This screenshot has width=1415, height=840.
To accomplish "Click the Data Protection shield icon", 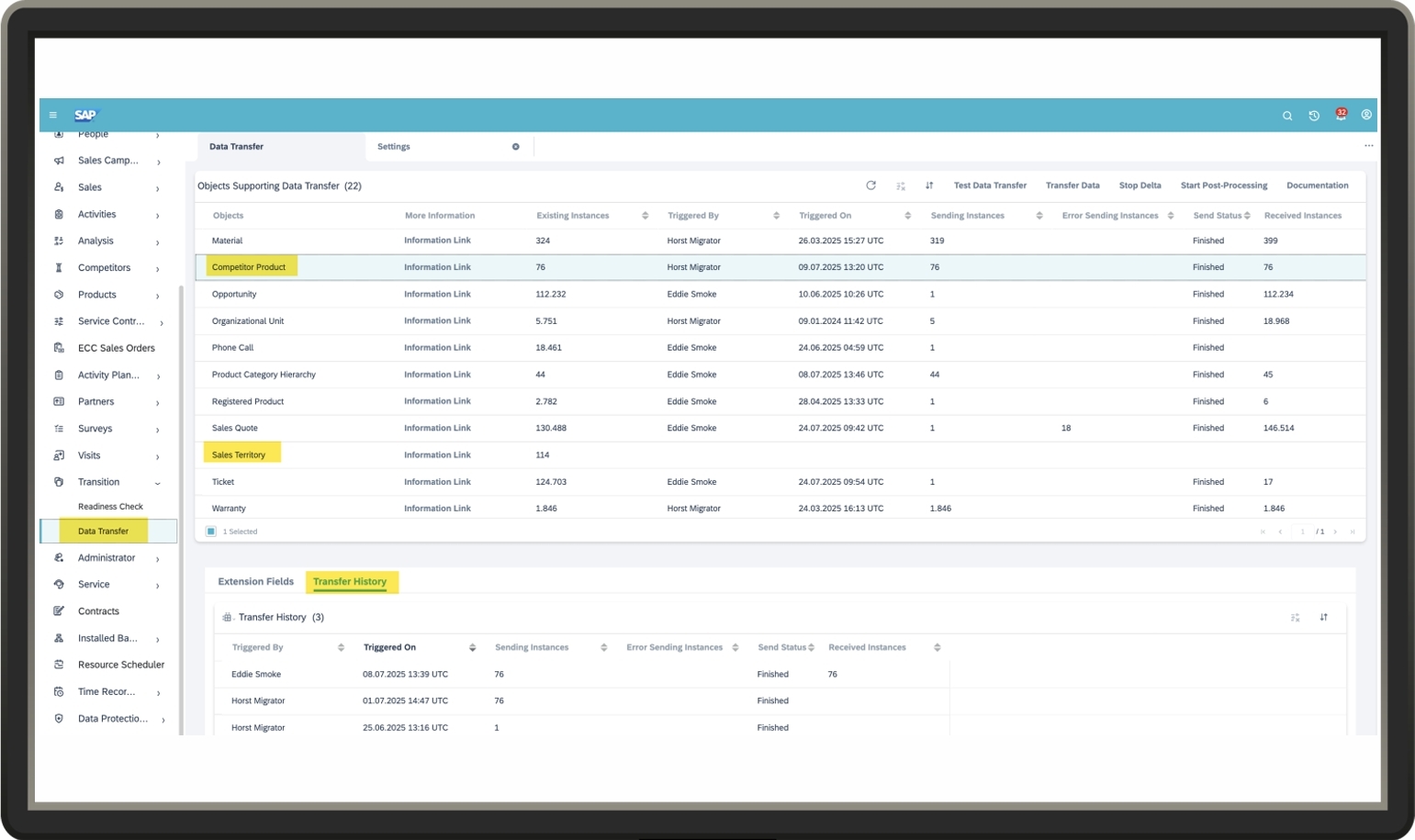I will coord(59,719).
